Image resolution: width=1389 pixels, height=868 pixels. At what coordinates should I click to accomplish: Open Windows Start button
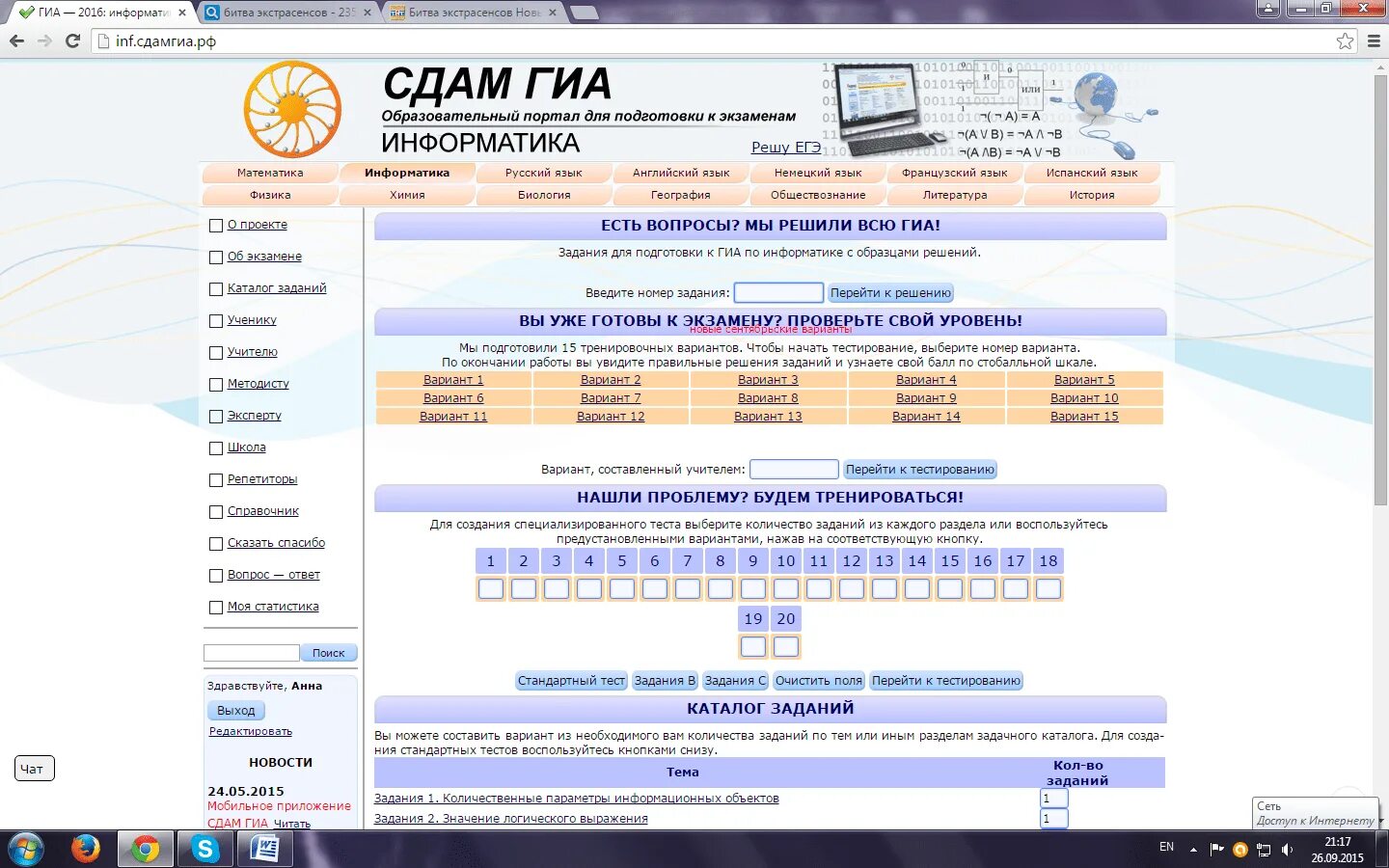pyautogui.click(x=26, y=849)
